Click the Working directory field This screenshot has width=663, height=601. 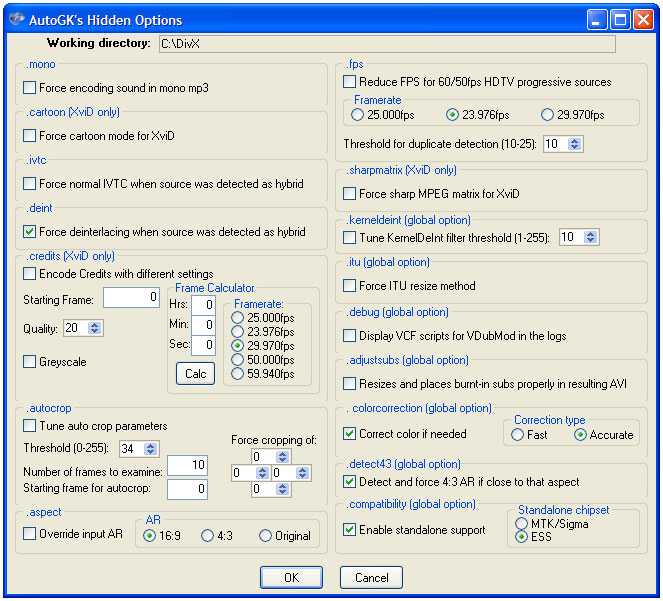pos(387,44)
